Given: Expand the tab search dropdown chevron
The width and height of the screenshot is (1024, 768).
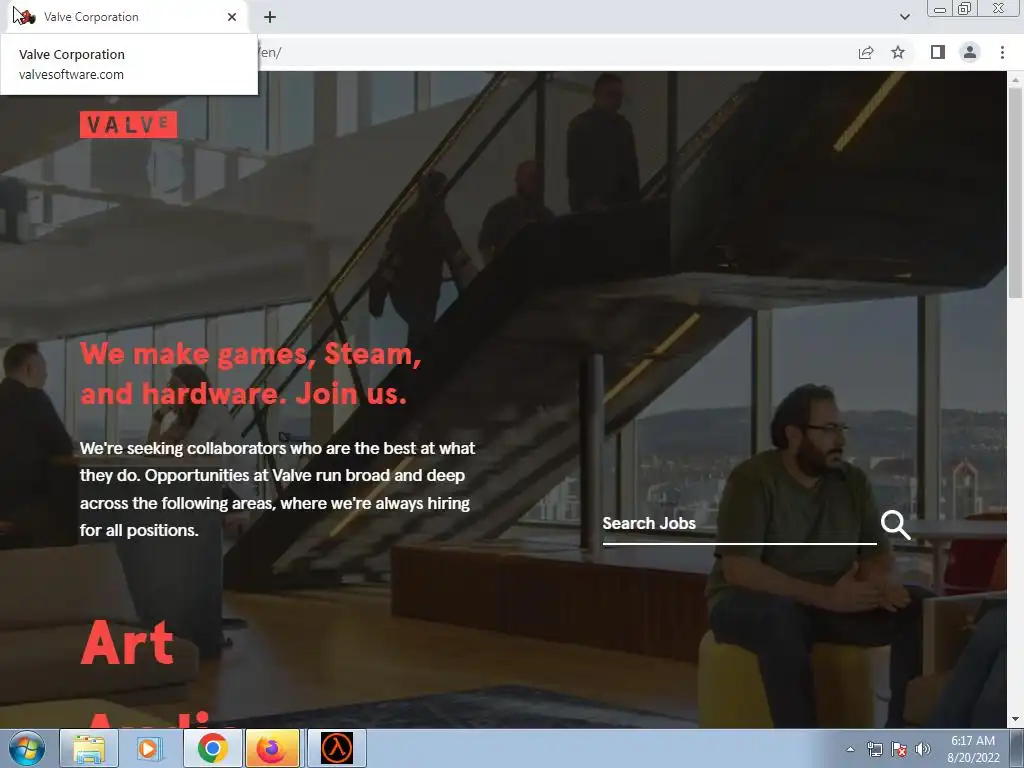Looking at the screenshot, I should point(904,17).
